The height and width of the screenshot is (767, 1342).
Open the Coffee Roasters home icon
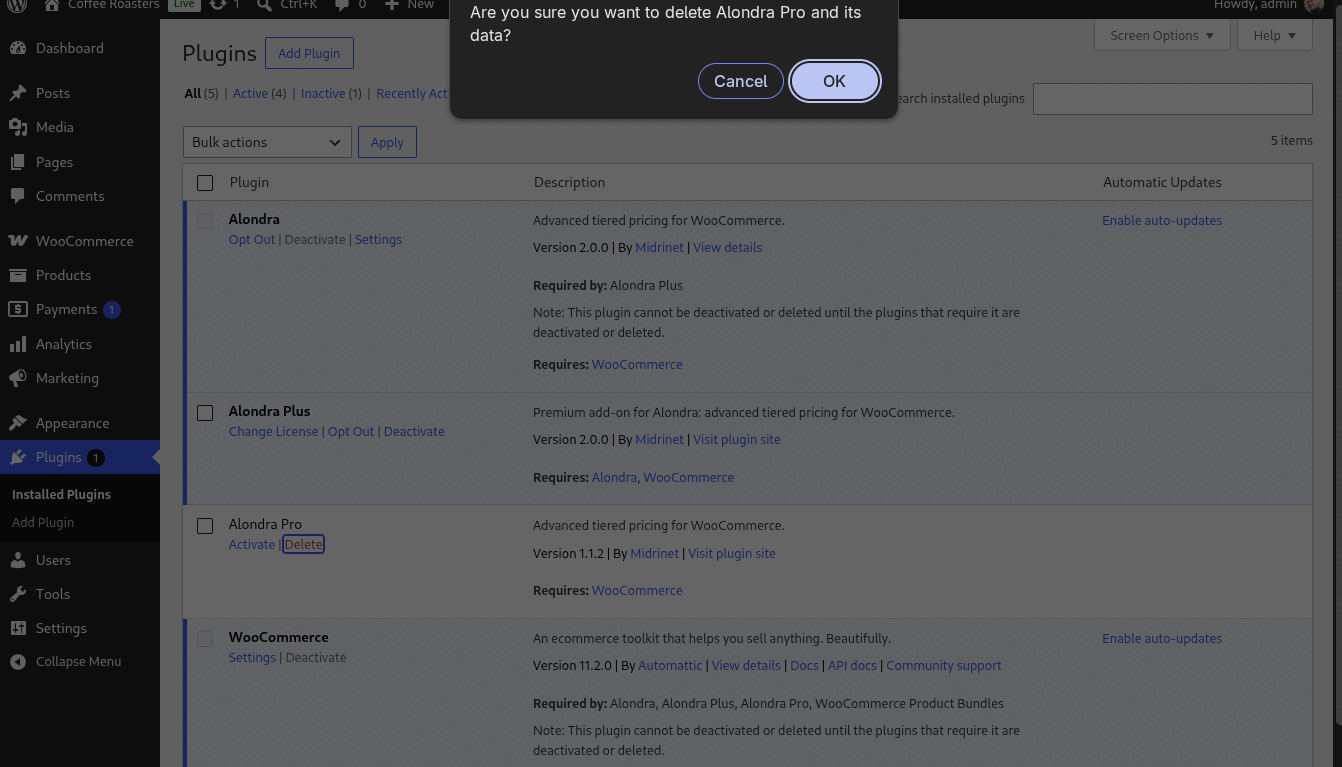click(x=52, y=5)
